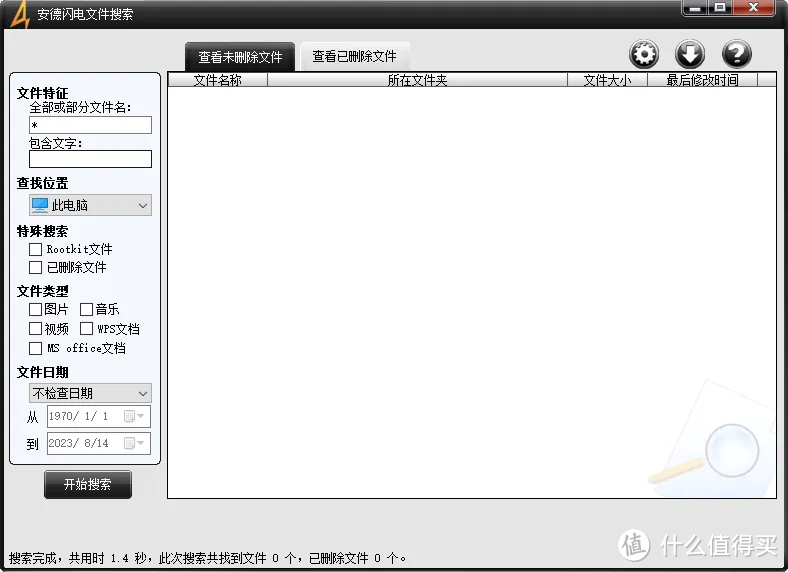Click the 文件类型 section heading
788x572 pixels.
tap(42, 291)
